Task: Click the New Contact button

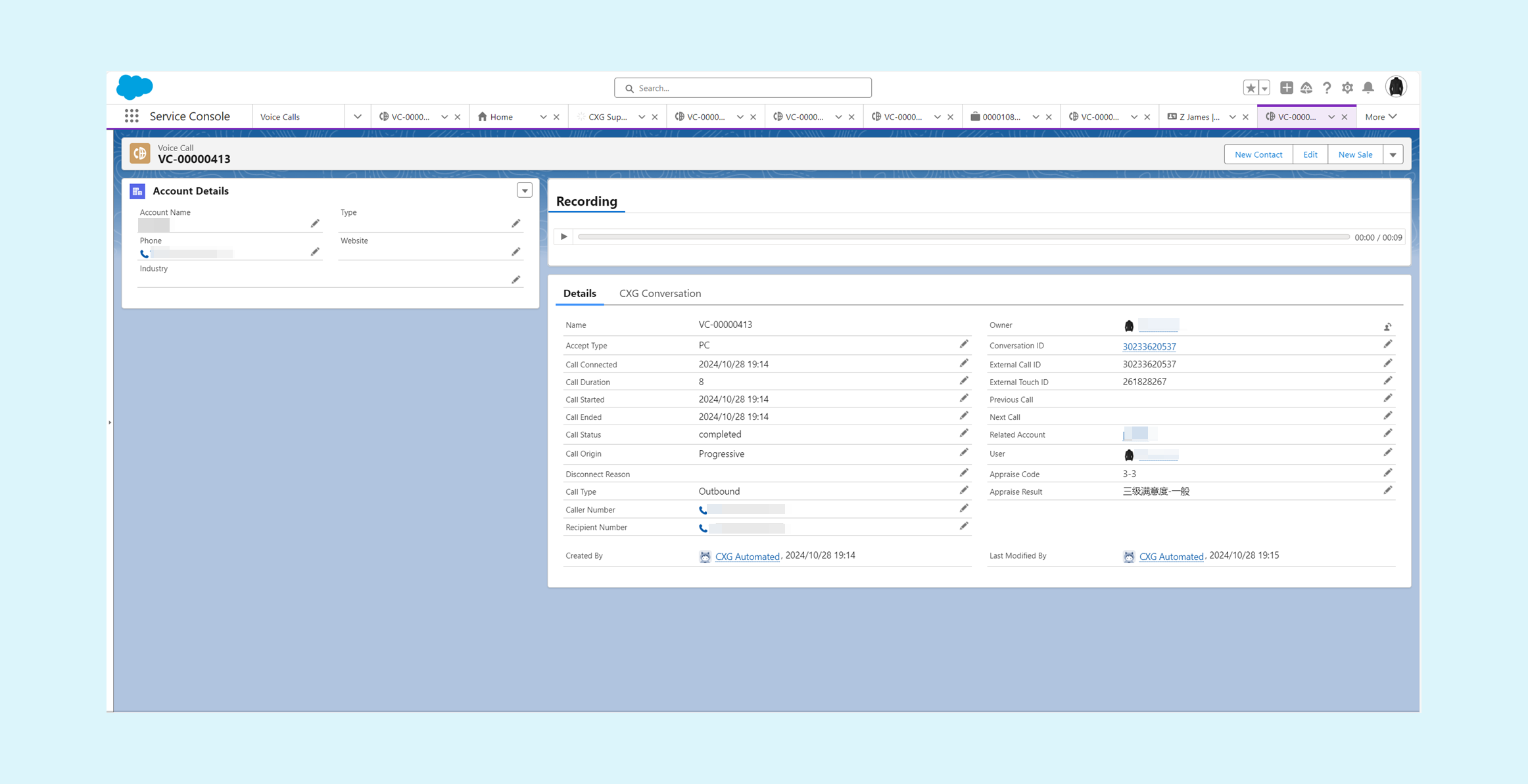Action: (x=1258, y=154)
